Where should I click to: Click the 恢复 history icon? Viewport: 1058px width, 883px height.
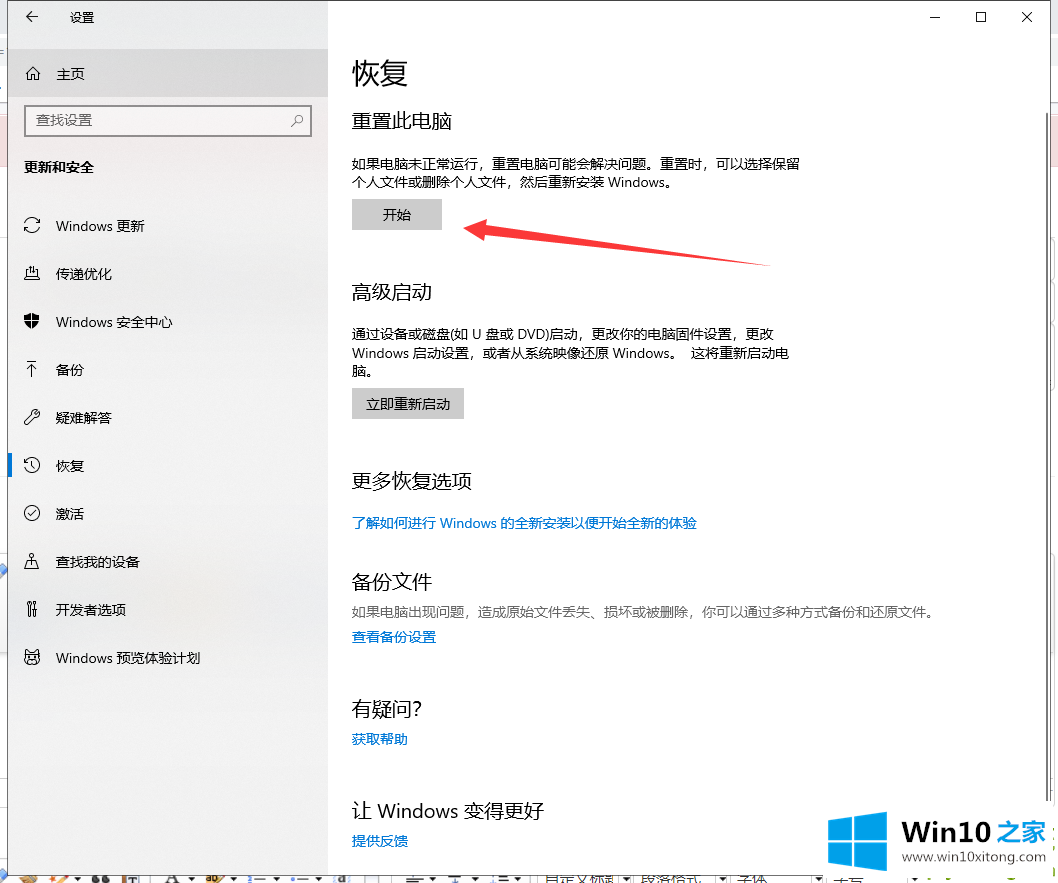(x=32, y=465)
